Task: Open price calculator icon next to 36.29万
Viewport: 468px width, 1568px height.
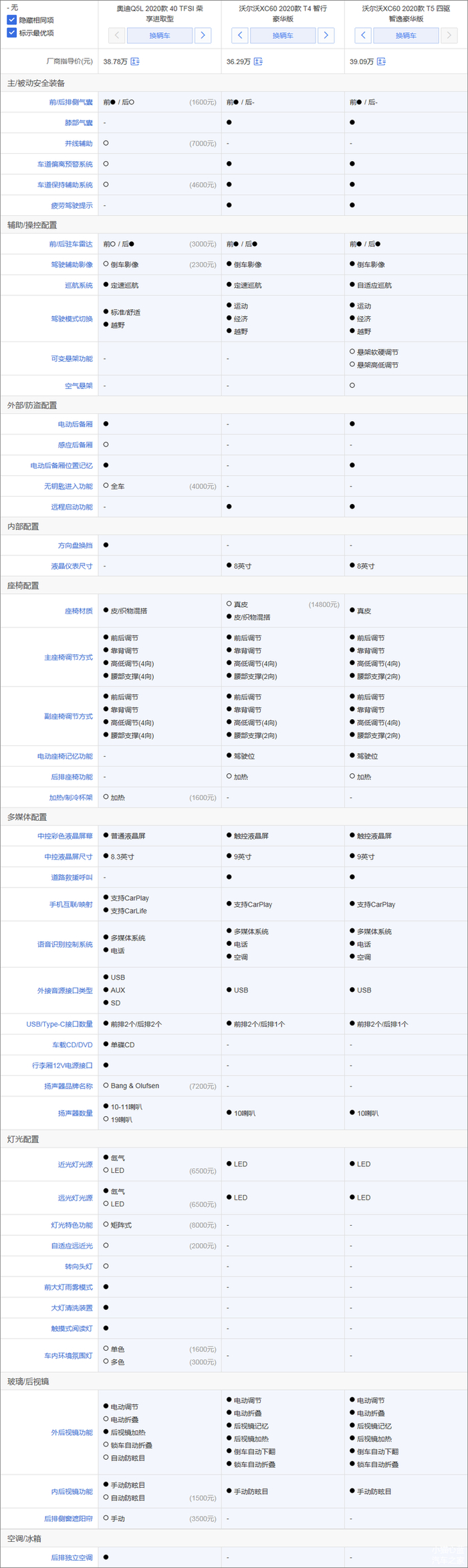Action: [x=258, y=61]
